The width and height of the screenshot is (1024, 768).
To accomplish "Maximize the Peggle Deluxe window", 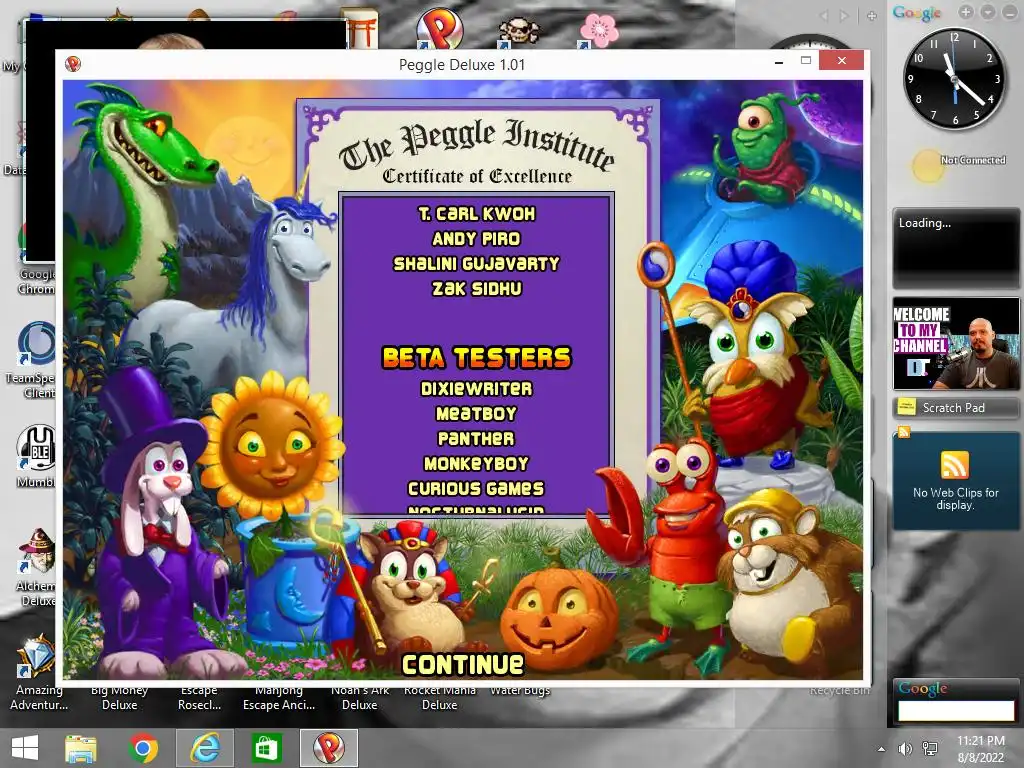I will [806, 61].
